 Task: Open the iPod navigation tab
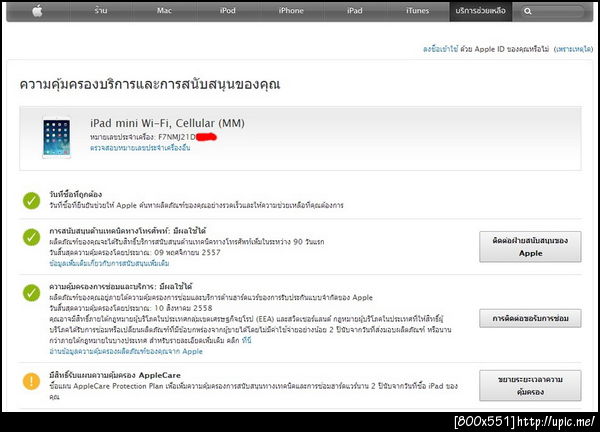(228, 11)
